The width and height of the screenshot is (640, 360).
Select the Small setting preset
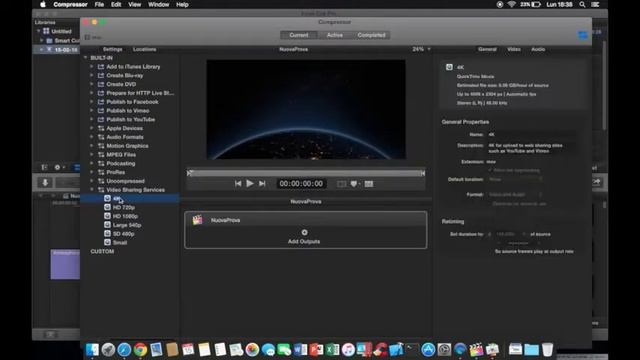(120, 242)
